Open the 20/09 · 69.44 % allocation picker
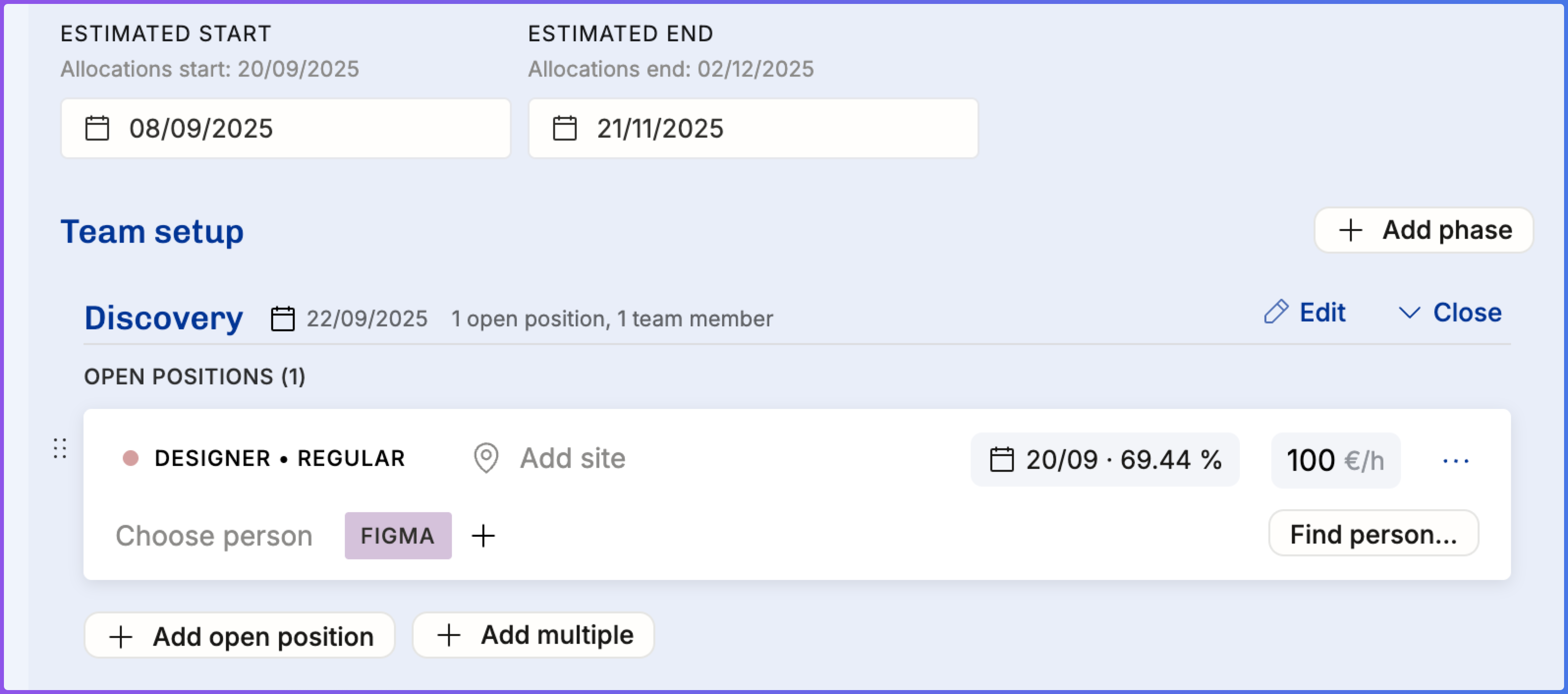Screen dimensions: 1568x694 click(1104, 460)
